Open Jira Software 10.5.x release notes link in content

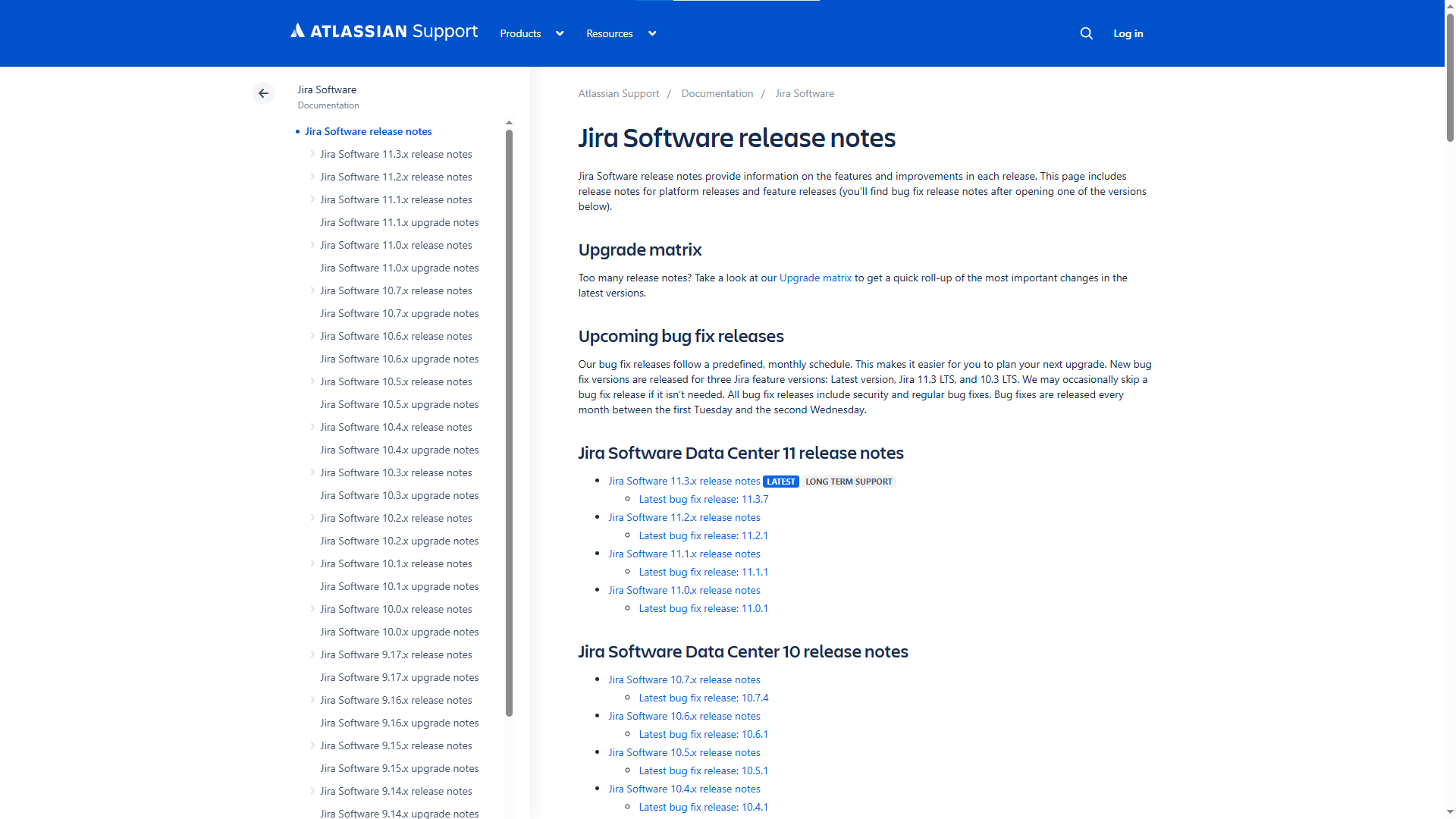click(684, 752)
